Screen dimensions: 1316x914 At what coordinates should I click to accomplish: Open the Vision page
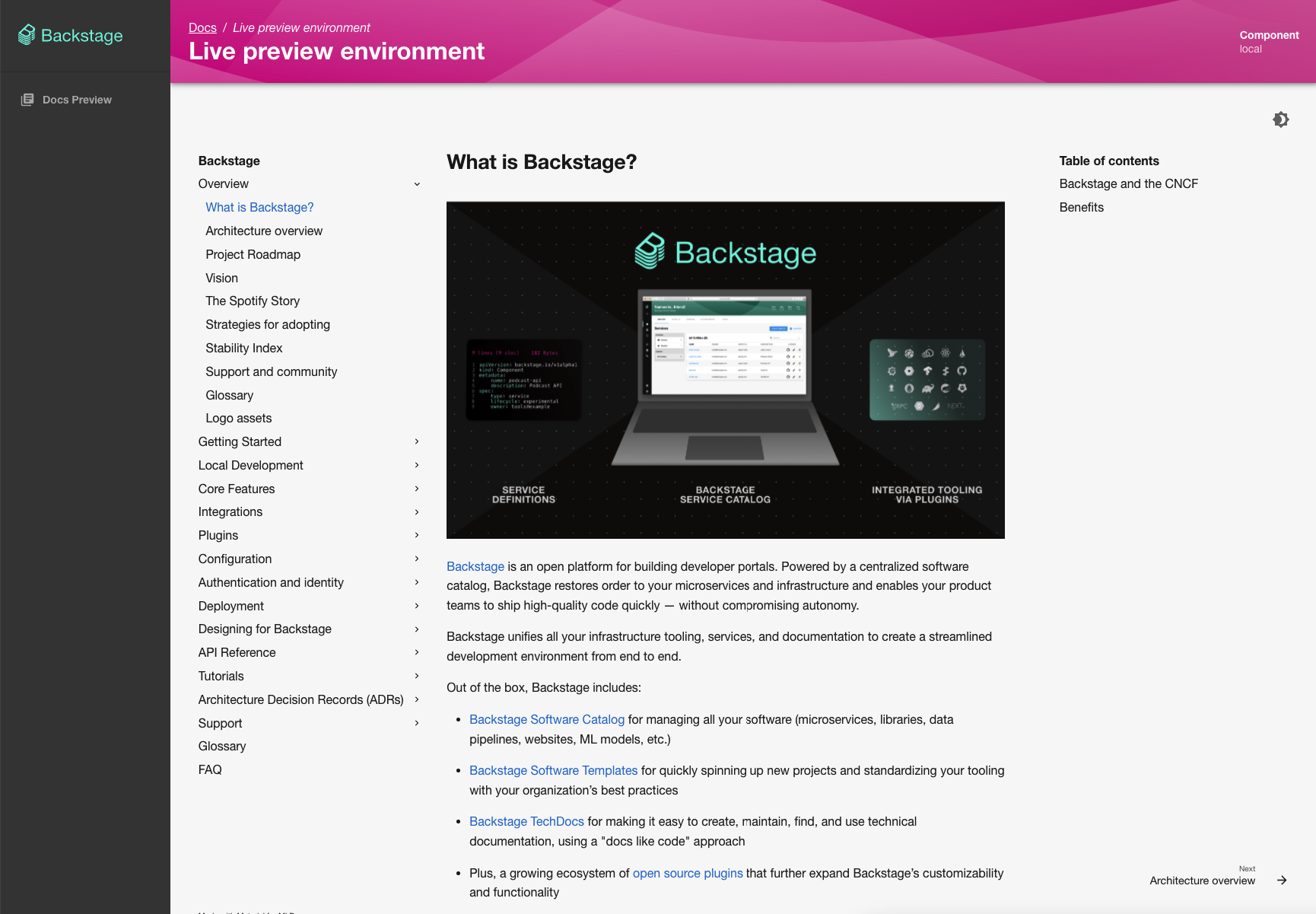(x=221, y=279)
